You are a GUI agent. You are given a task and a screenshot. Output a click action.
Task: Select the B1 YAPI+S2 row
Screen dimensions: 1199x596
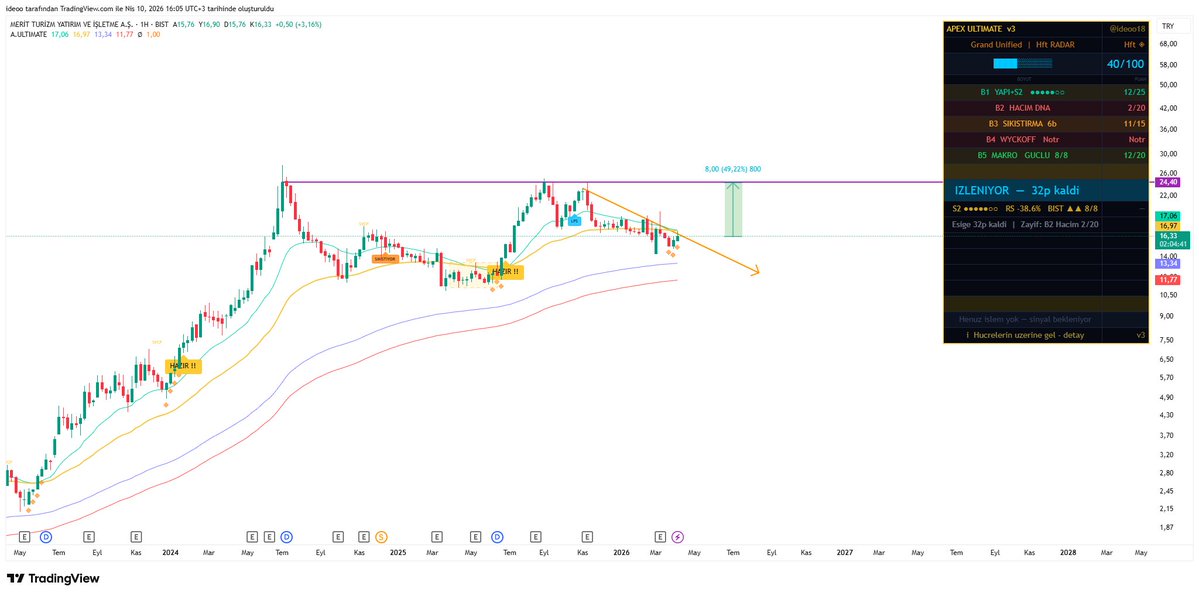(1047, 92)
